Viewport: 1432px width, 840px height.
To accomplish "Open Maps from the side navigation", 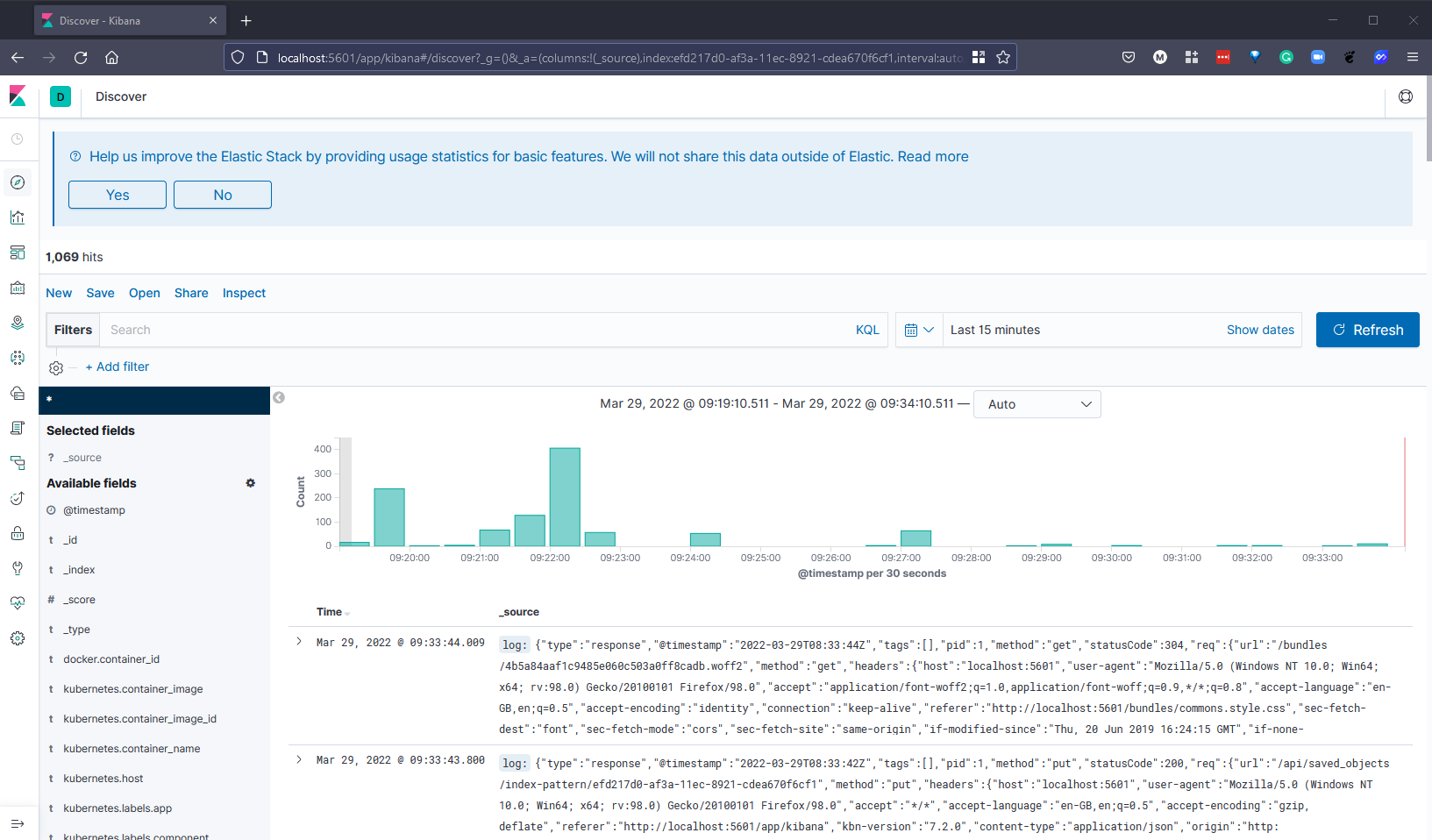I will point(18,323).
